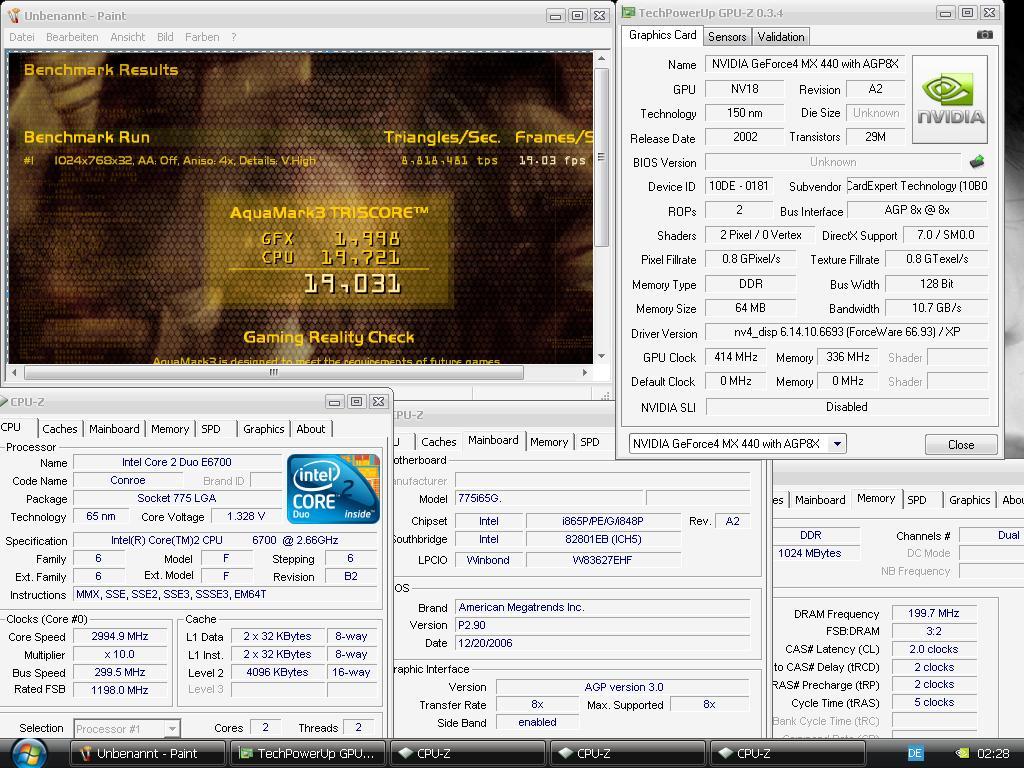Switch to the Validation tab in GPU-Z
Viewport: 1024px width, 768px height.
tap(780, 37)
